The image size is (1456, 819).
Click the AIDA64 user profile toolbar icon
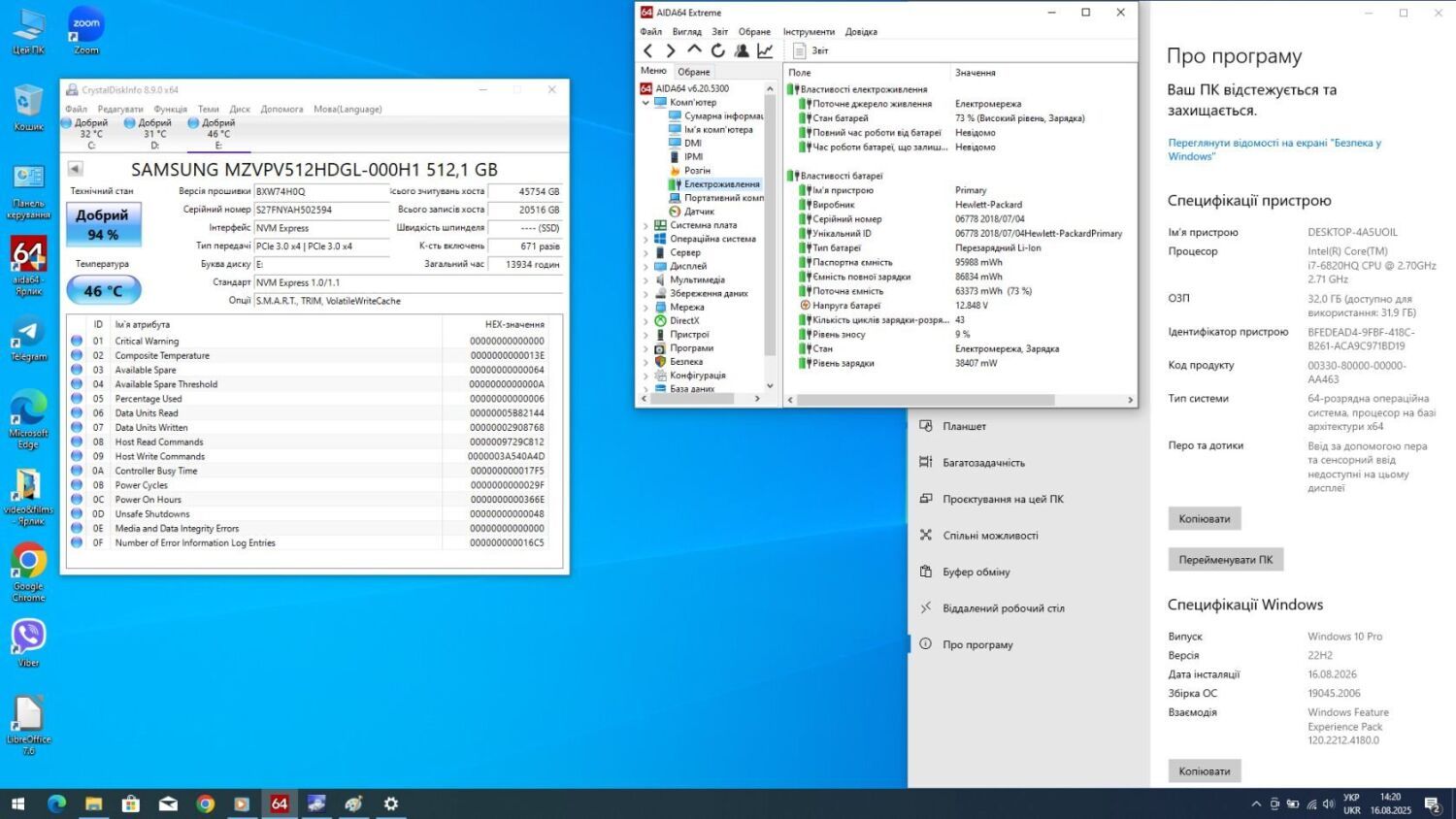tap(742, 50)
